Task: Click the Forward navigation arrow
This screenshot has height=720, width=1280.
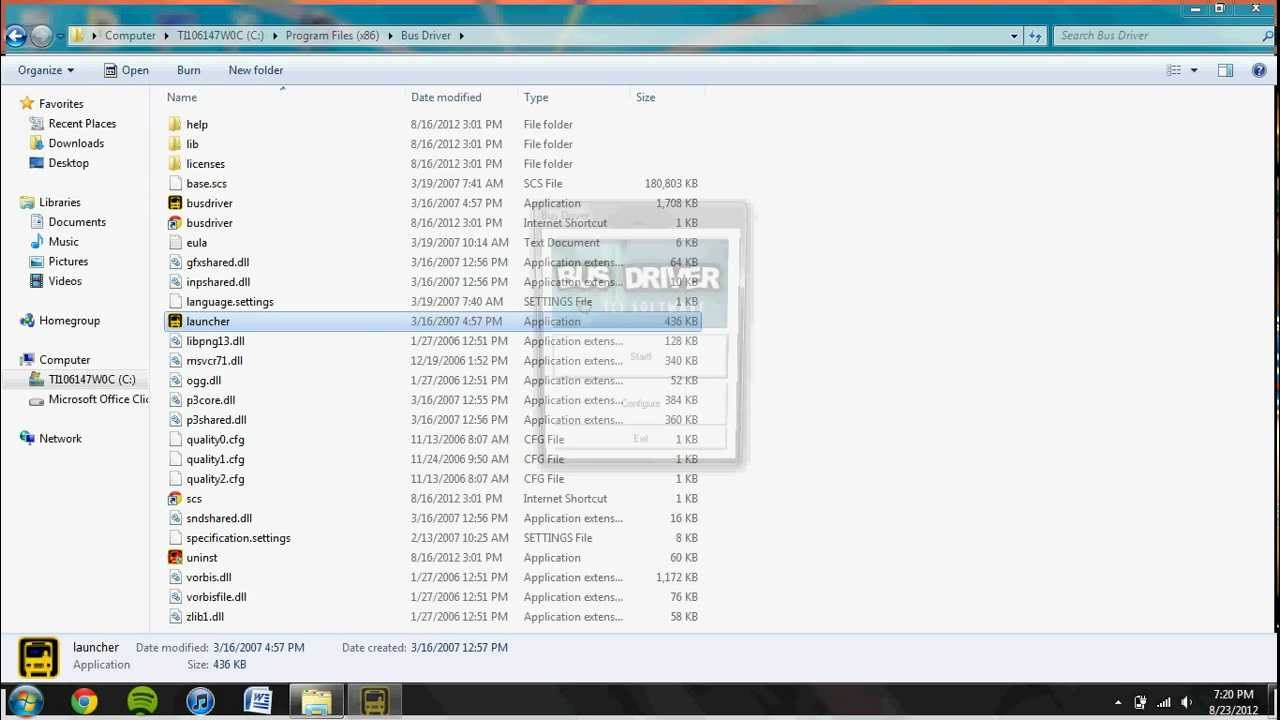Action: pyautogui.click(x=41, y=37)
